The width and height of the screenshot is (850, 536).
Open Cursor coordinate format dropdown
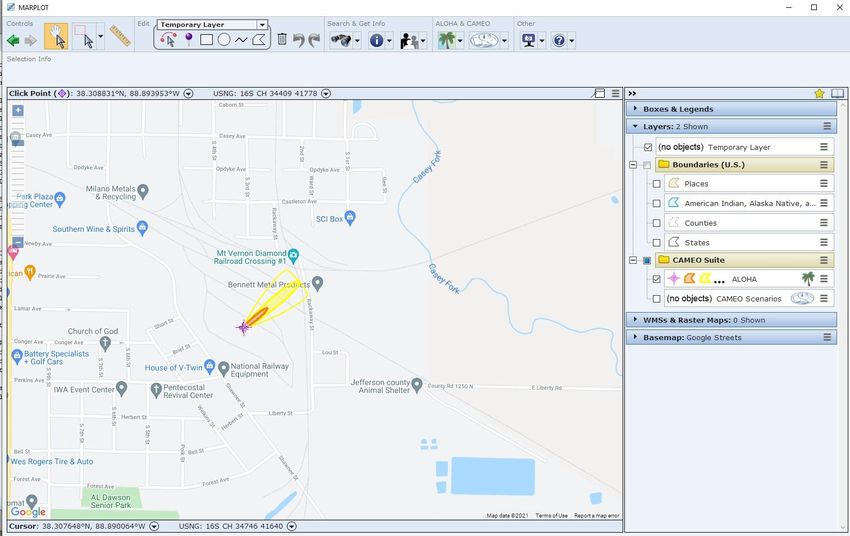pyautogui.click(x=154, y=526)
